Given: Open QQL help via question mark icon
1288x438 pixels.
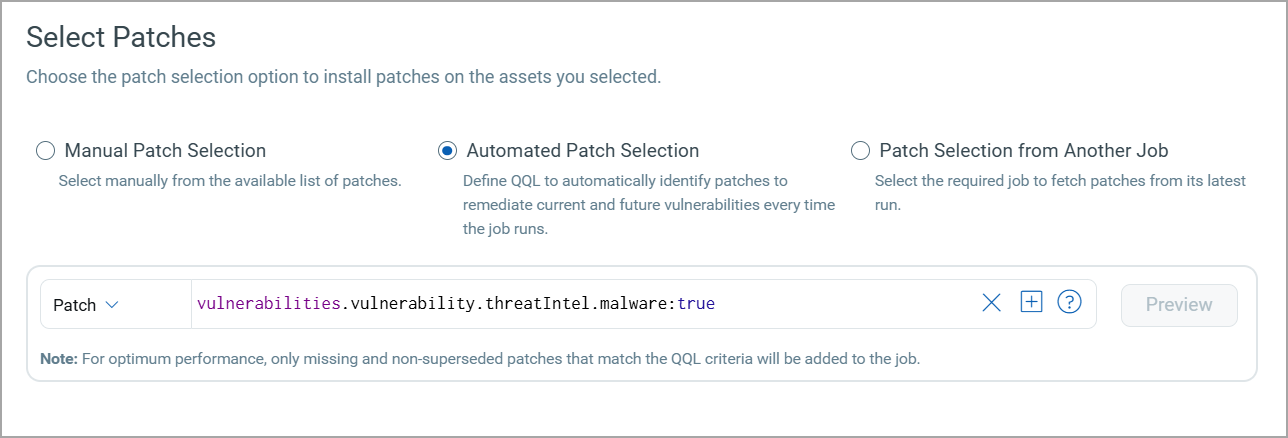Looking at the screenshot, I should tap(1069, 302).
